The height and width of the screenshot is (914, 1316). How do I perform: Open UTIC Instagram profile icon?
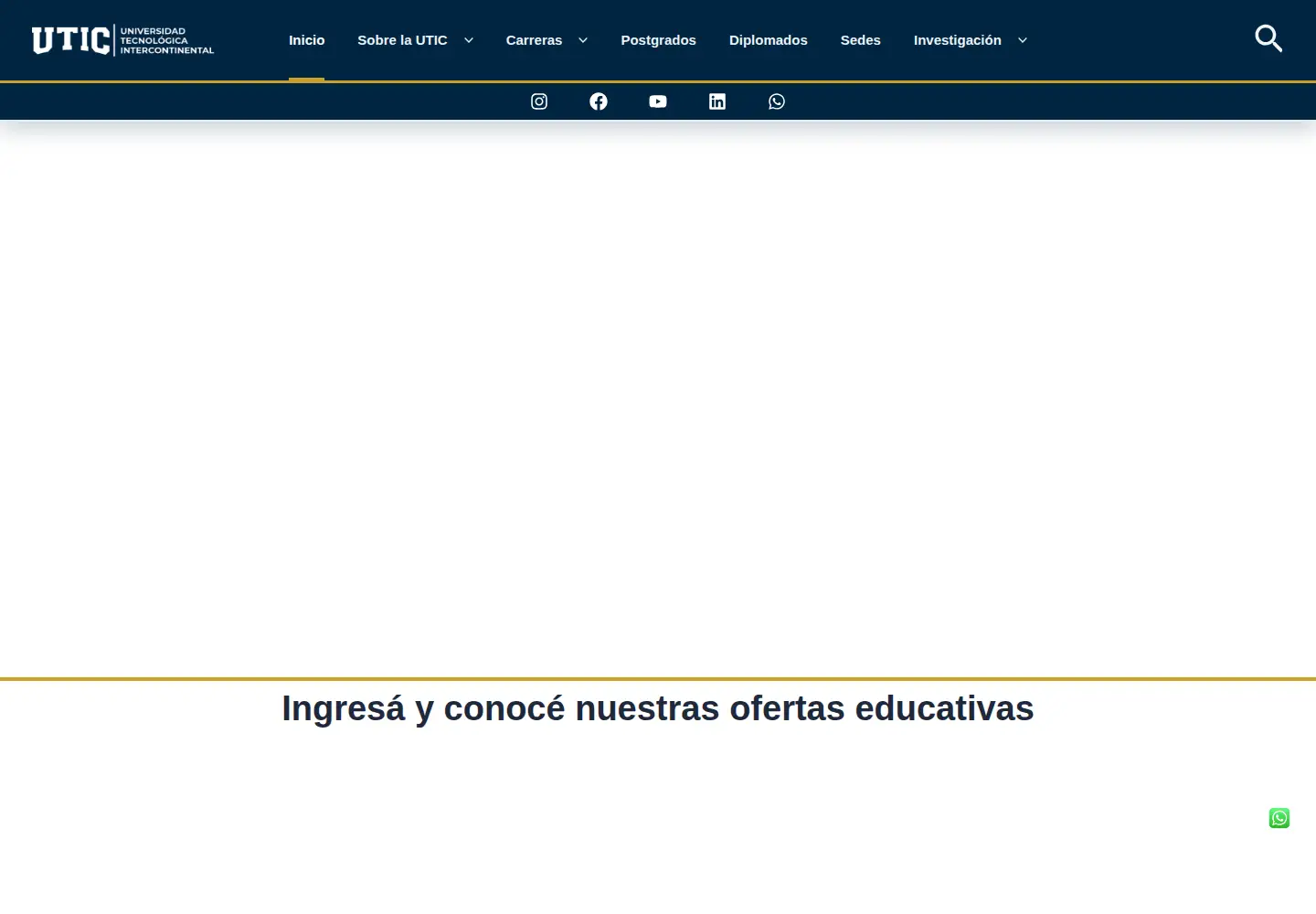pyautogui.click(x=539, y=101)
